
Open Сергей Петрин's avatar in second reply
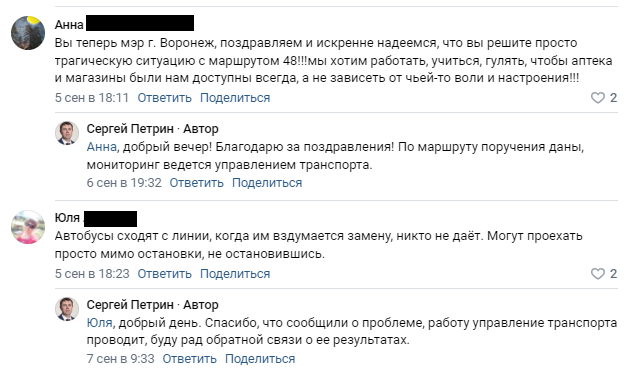[x=67, y=309]
